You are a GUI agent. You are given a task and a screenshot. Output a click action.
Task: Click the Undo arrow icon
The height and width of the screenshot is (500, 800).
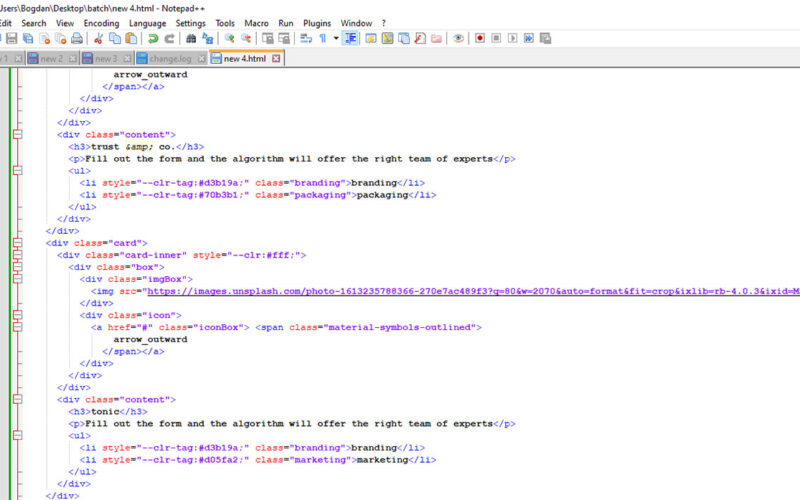[x=152, y=38]
